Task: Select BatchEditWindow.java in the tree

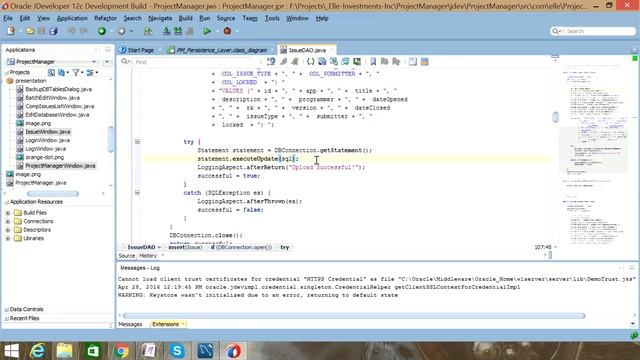Action: pos(53,98)
